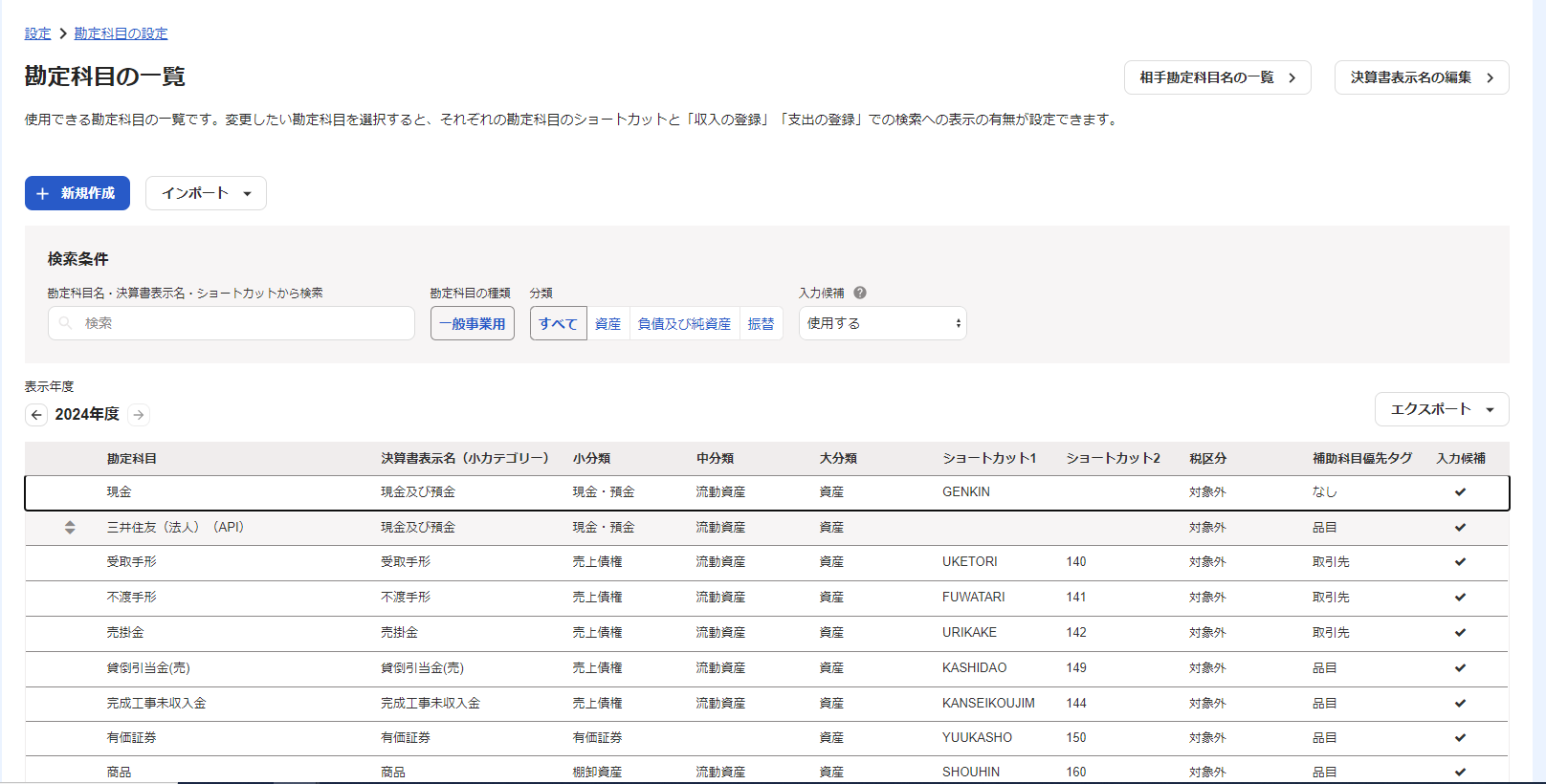Go to next fiscal year arrow

tap(139, 414)
